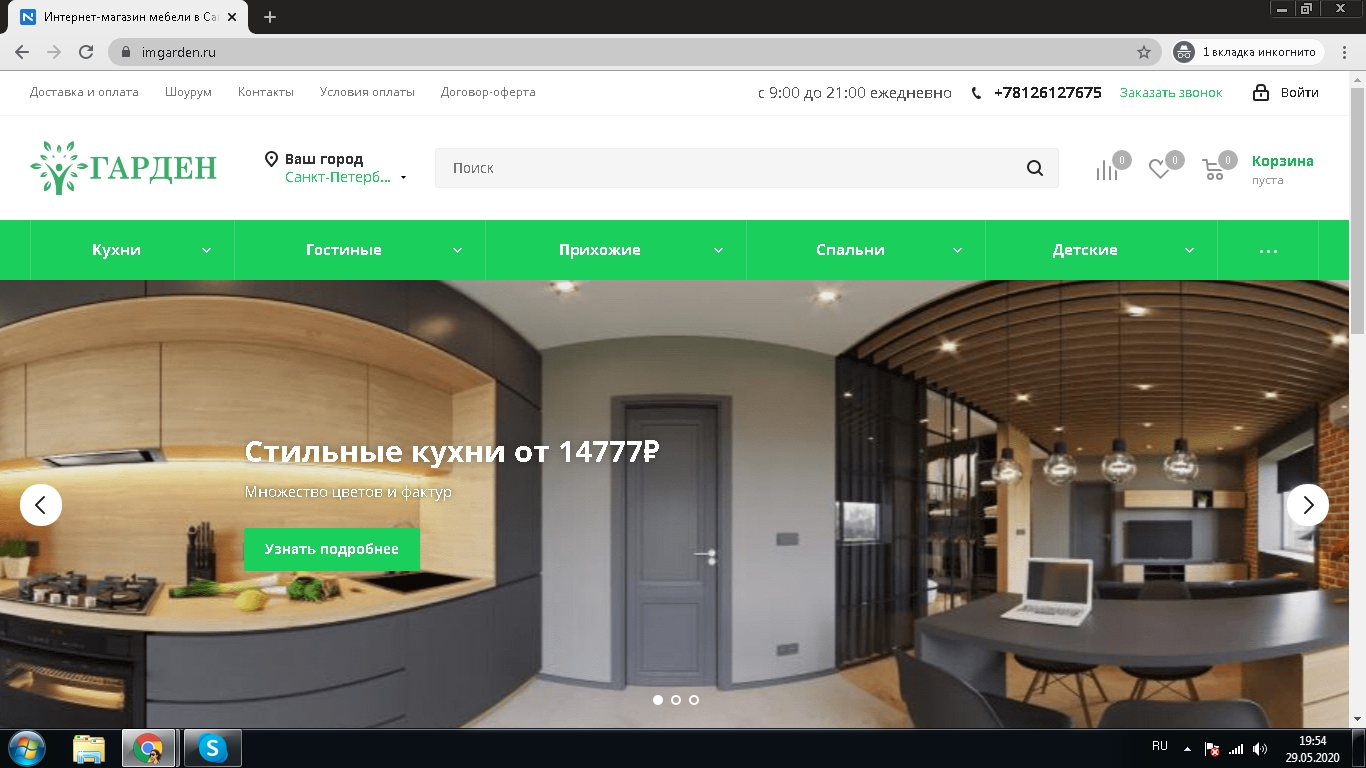Open the favorites heart icon

coord(1159,170)
